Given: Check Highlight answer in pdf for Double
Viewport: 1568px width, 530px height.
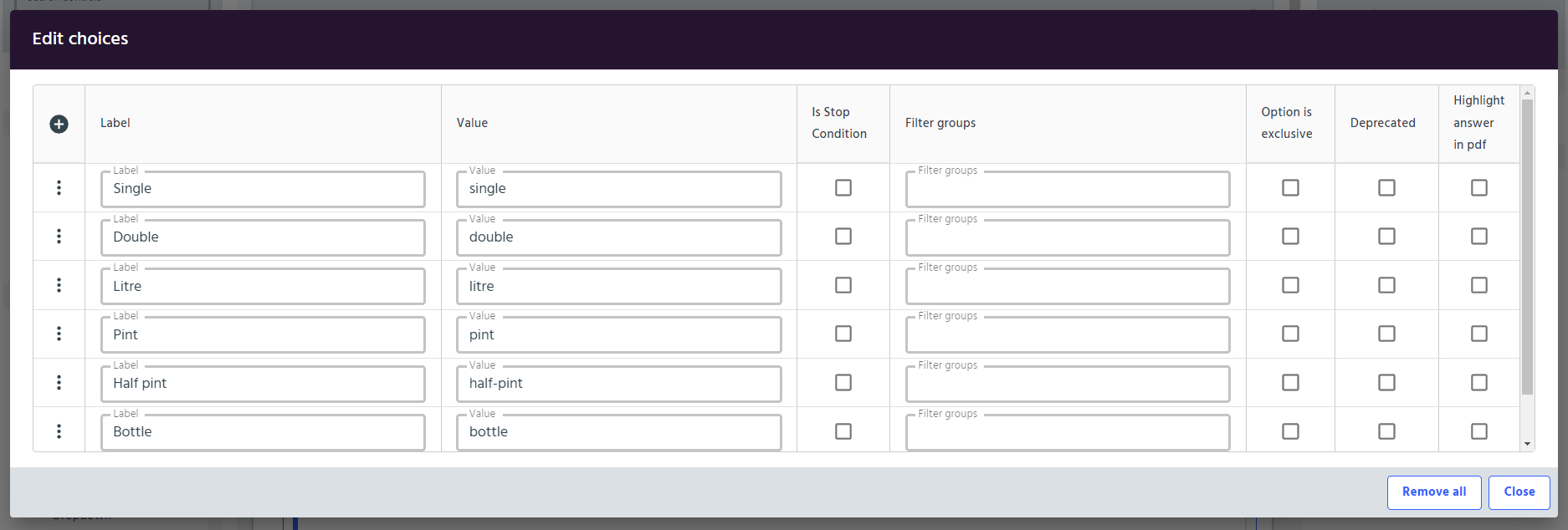Looking at the screenshot, I should point(1479,237).
